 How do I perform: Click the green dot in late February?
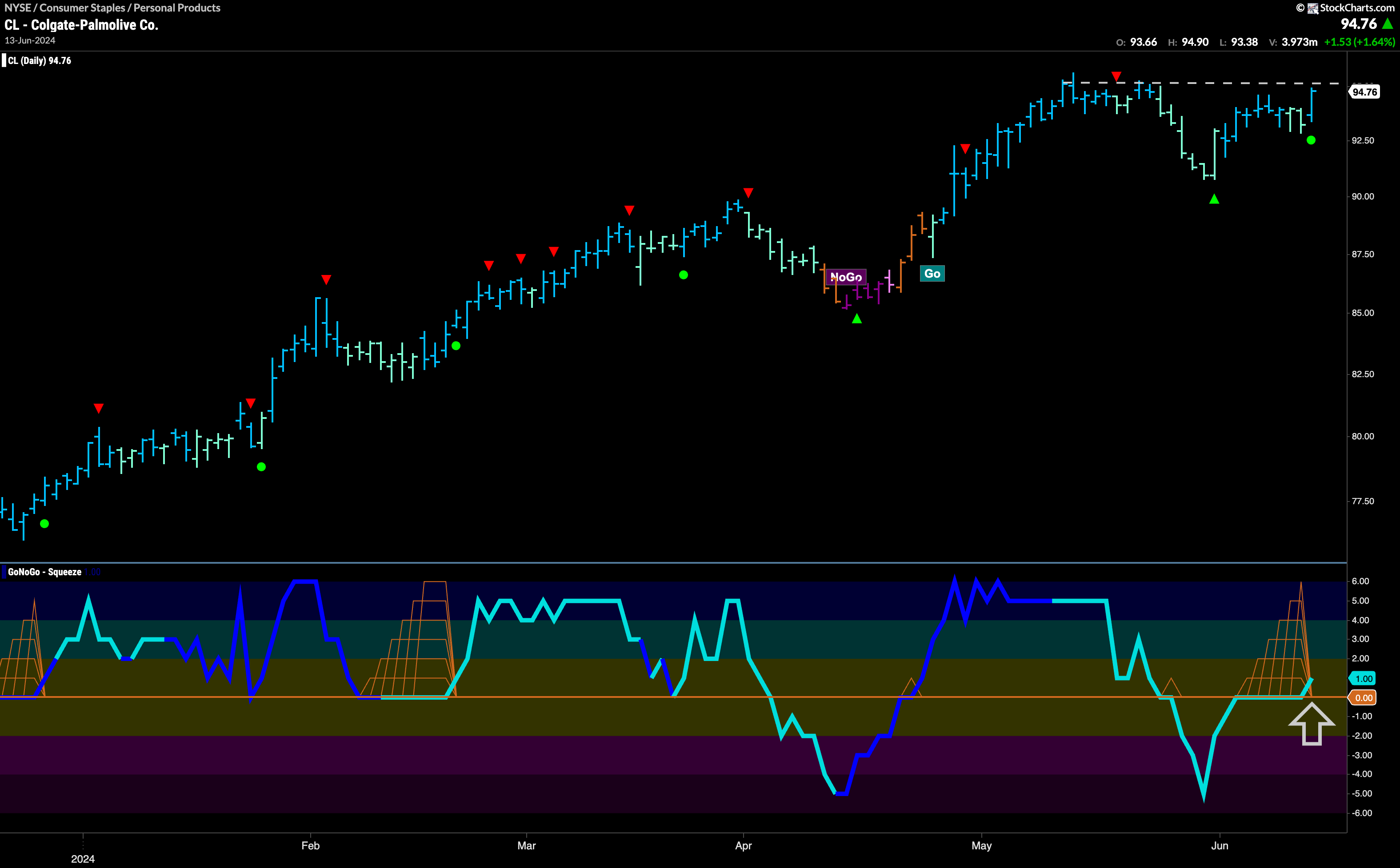[456, 346]
